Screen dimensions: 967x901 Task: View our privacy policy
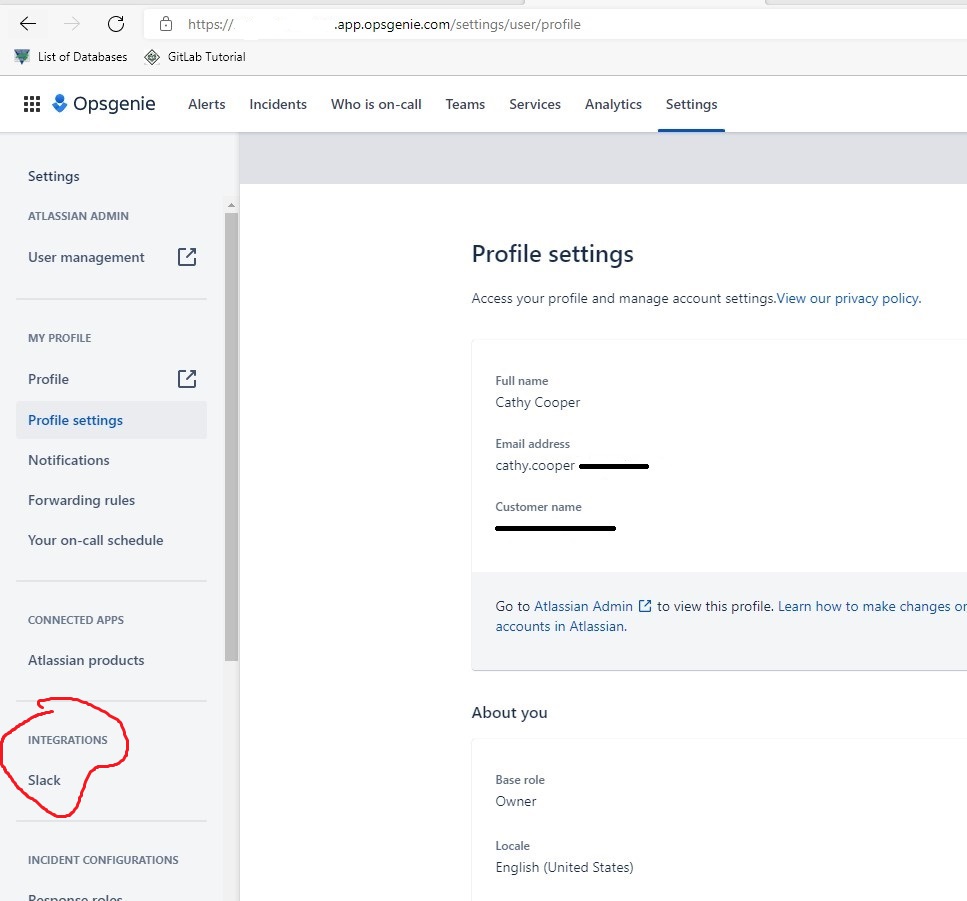pyautogui.click(x=847, y=298)
